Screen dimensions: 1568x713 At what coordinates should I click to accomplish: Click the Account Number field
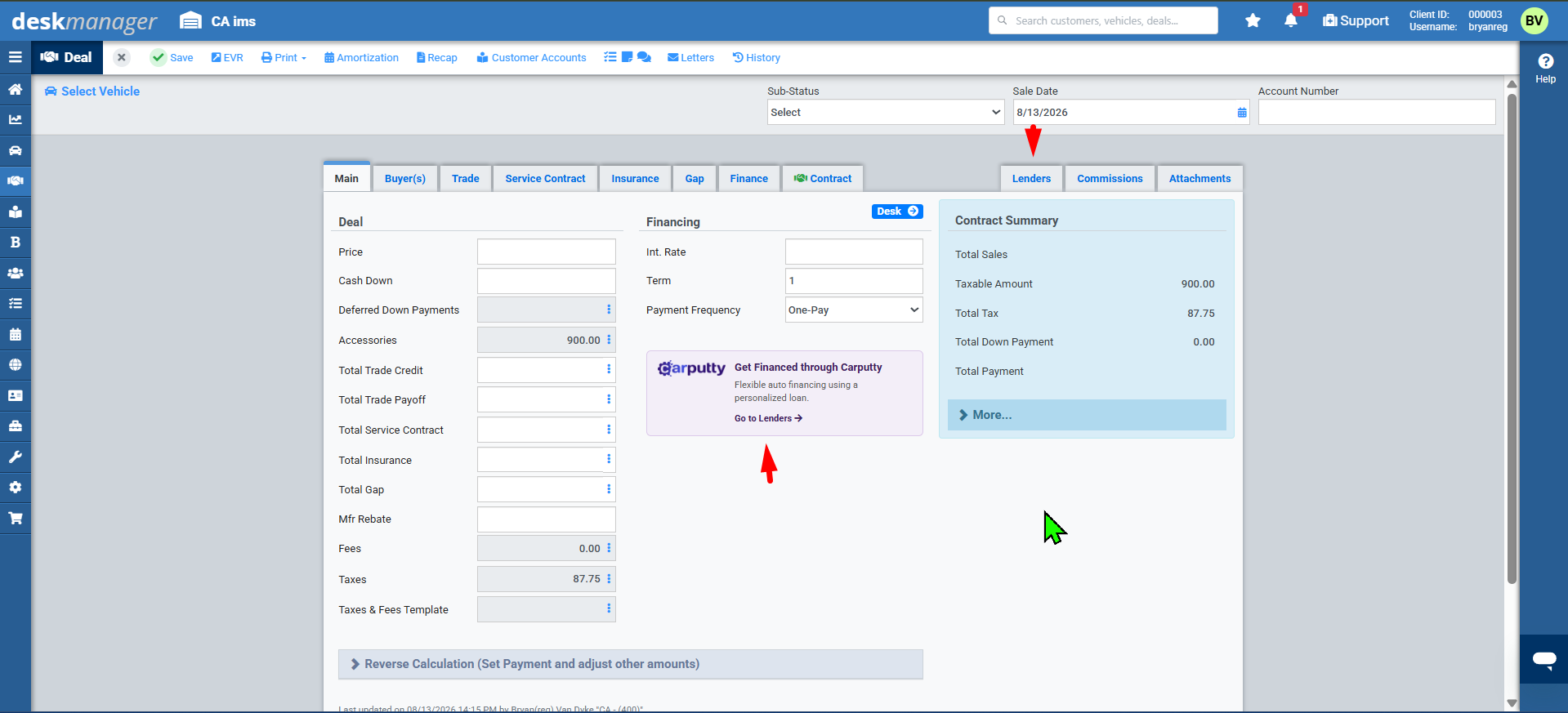point(1377,112)
